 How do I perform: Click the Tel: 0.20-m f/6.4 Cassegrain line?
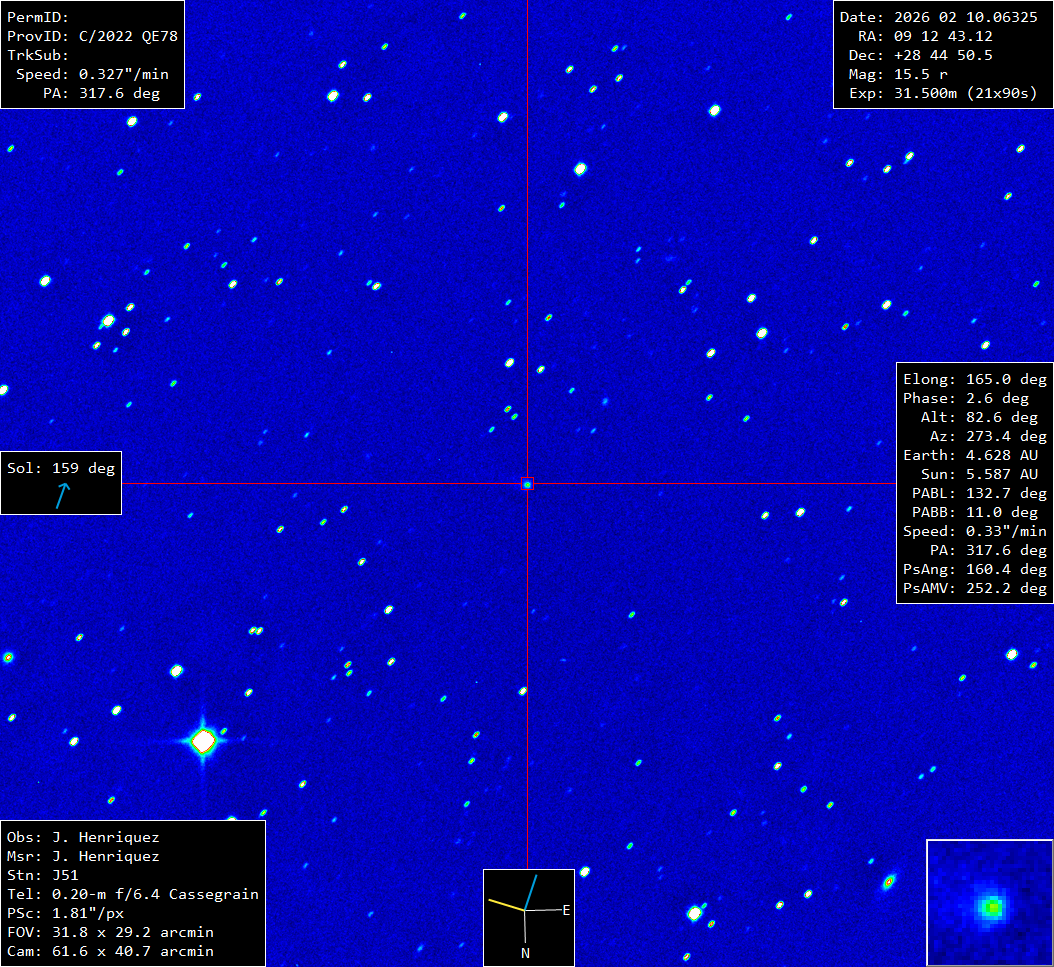click(x=132, y=894)
